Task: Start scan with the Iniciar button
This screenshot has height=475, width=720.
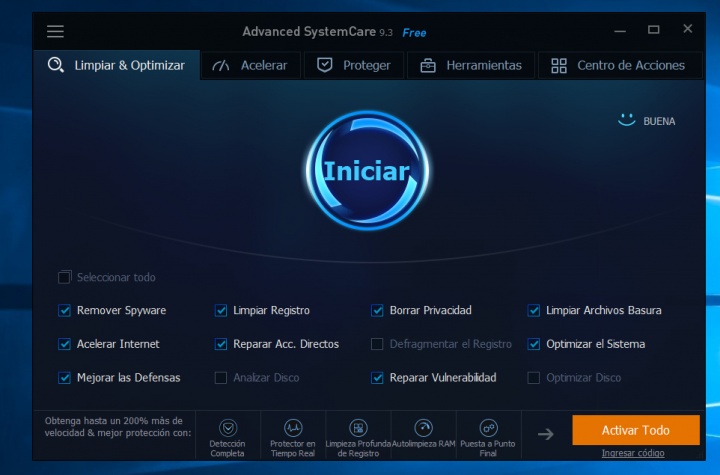Action: pos(367,170)
